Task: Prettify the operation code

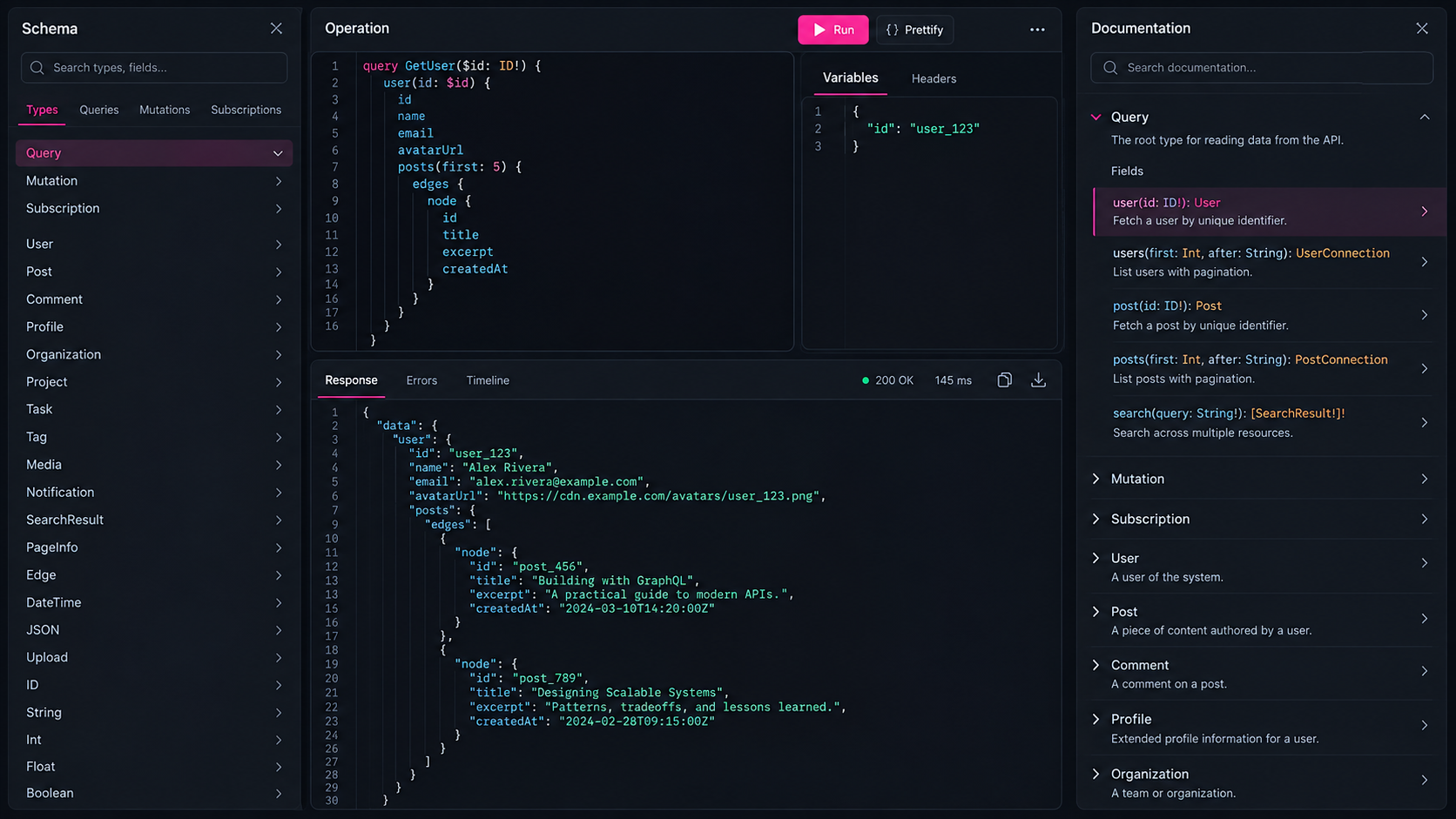Action: click(915, 30)
